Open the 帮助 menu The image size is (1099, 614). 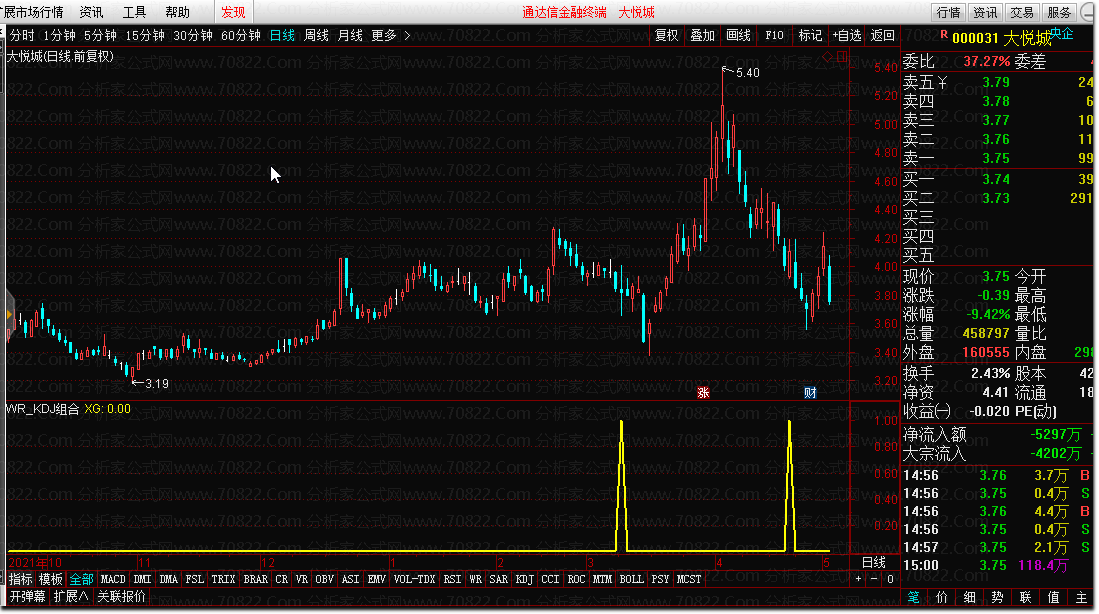point(177,12)
